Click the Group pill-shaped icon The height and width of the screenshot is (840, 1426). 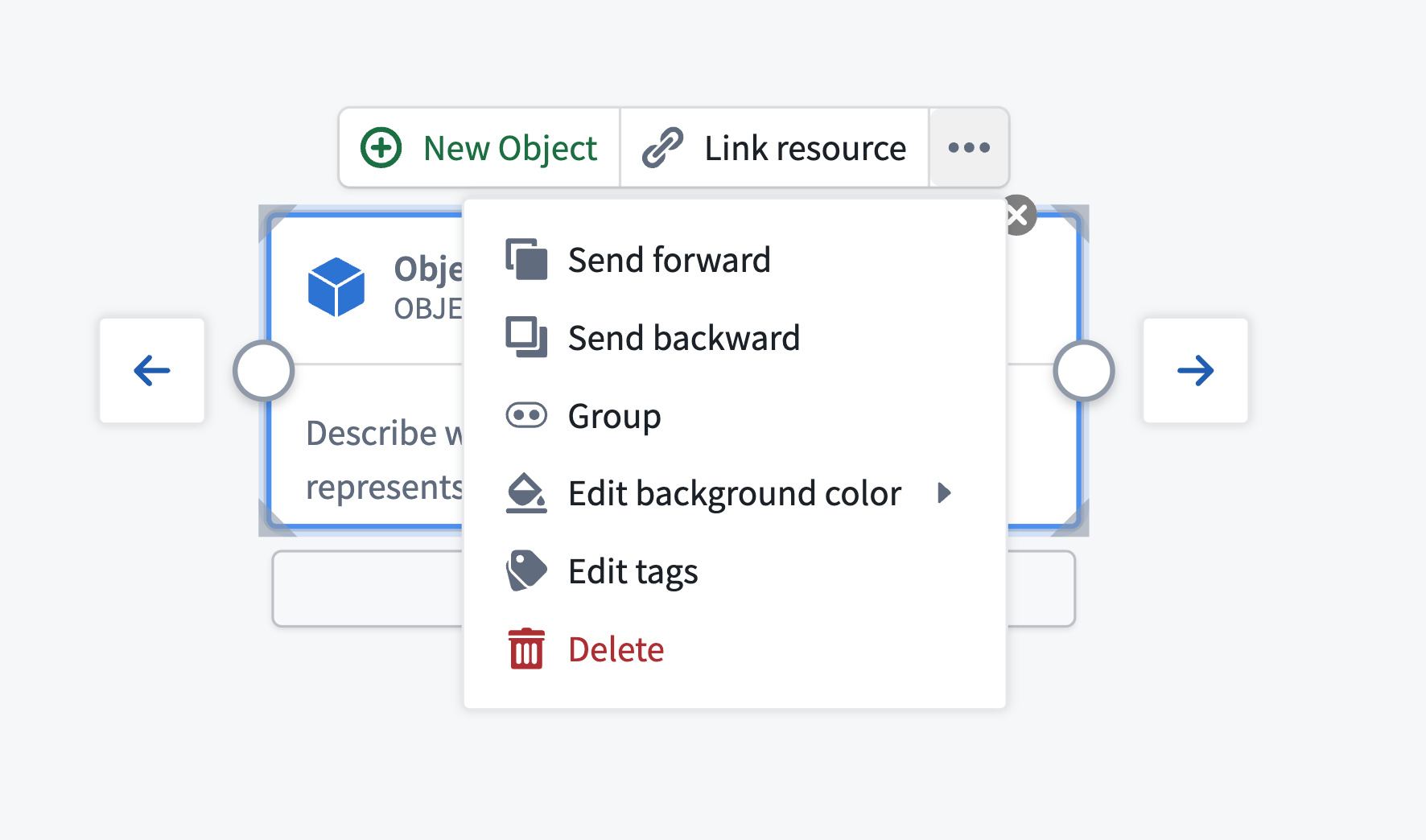pos(526,415)
